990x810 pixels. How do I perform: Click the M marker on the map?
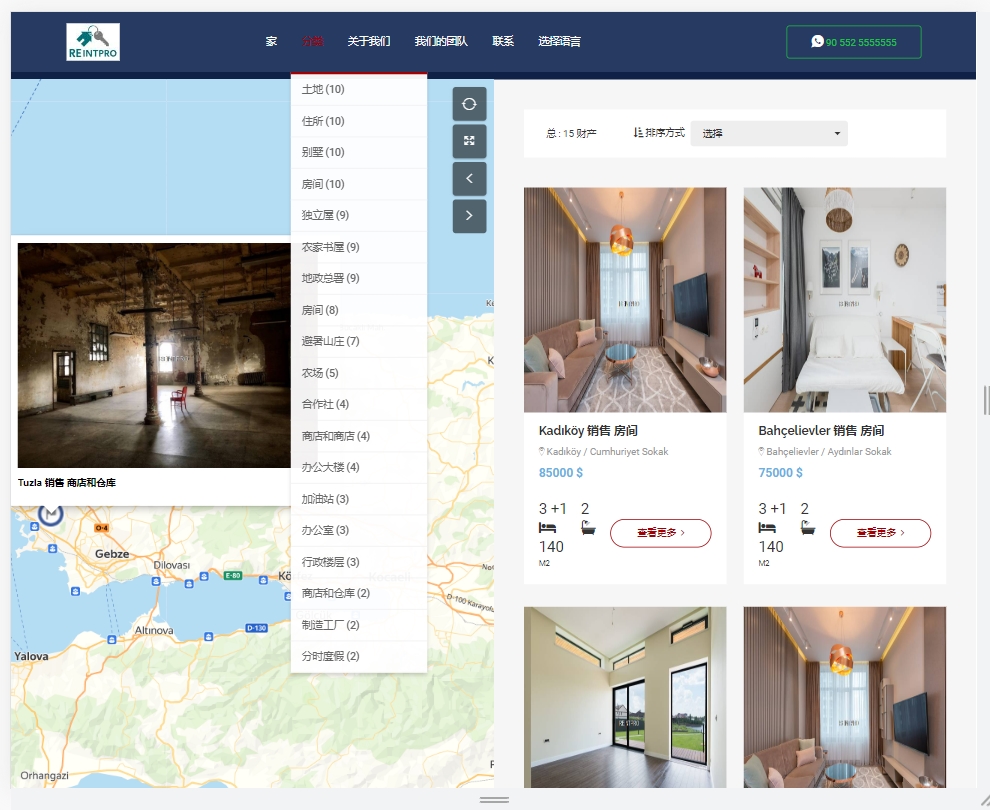point(51,514)
